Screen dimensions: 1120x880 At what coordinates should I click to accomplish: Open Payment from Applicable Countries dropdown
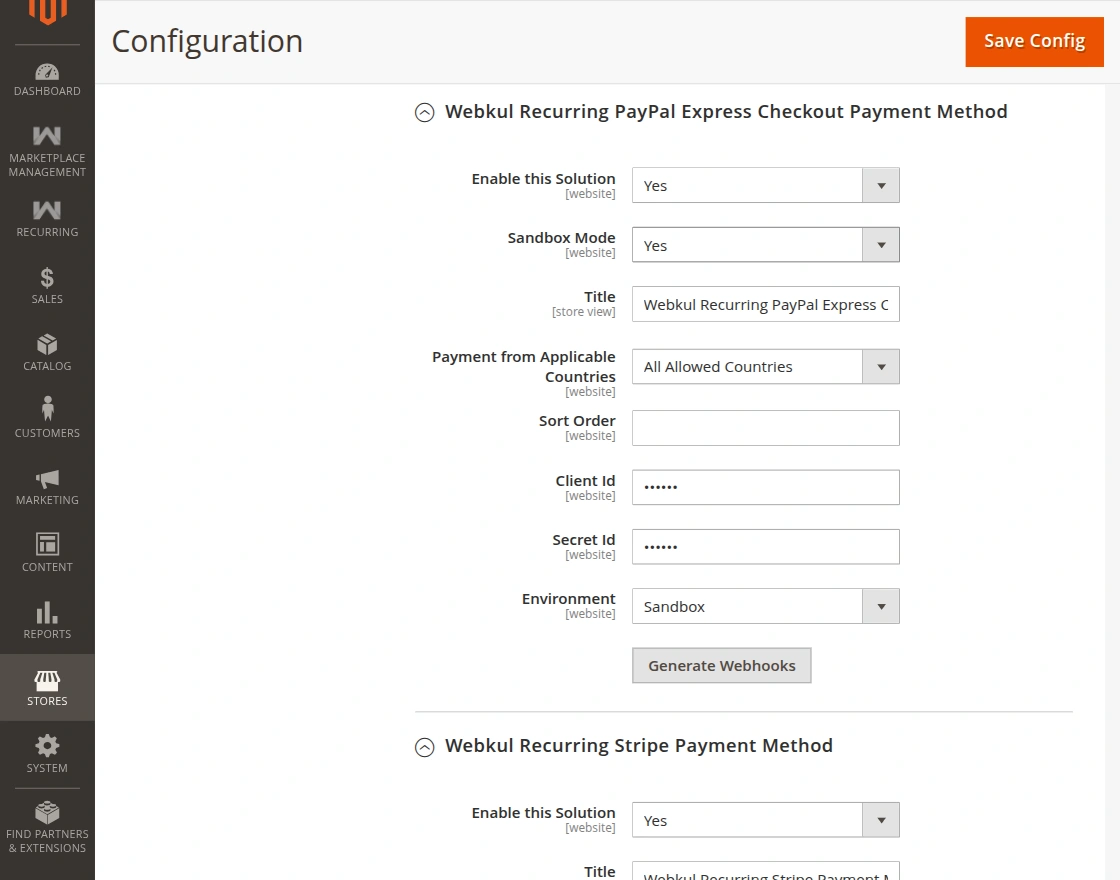pyautogui.click(x=766, y=366)
